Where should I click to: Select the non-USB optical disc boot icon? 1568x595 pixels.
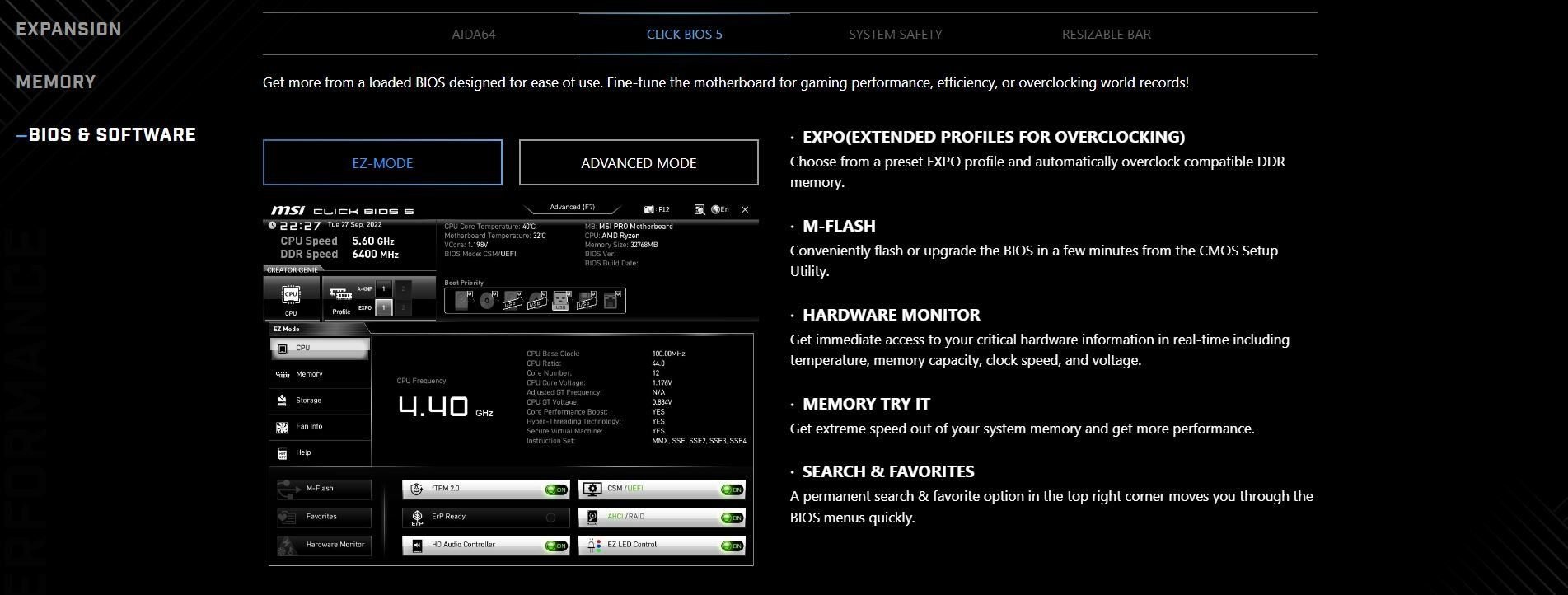coord(487,301)
